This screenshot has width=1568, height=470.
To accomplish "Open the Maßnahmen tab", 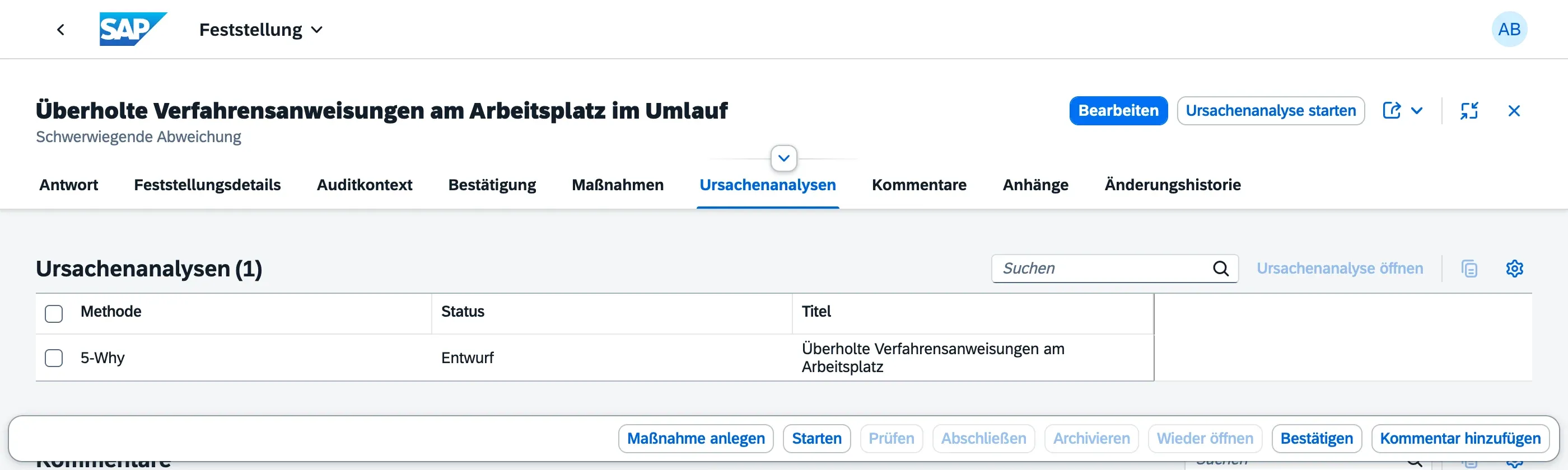I will click(617, 185).
